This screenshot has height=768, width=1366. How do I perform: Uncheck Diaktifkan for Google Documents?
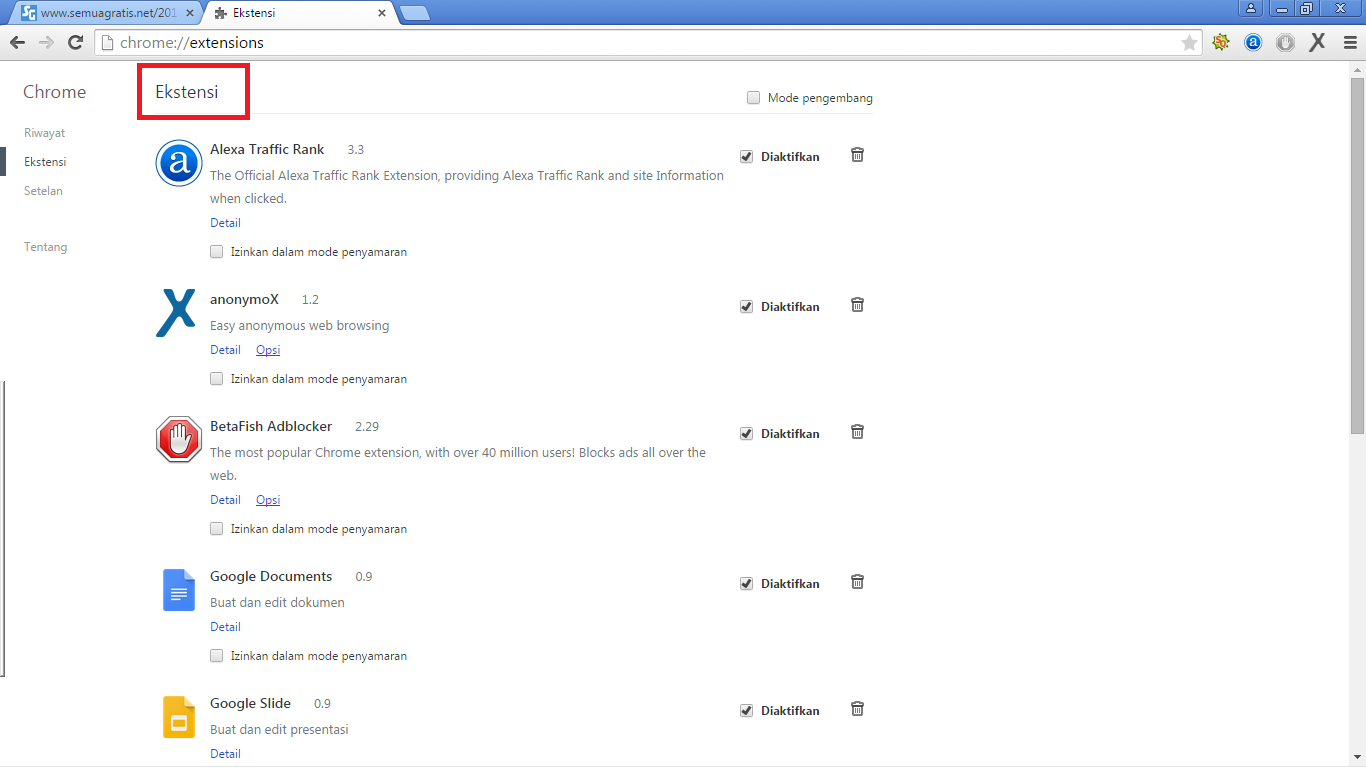tap(746, 584)
